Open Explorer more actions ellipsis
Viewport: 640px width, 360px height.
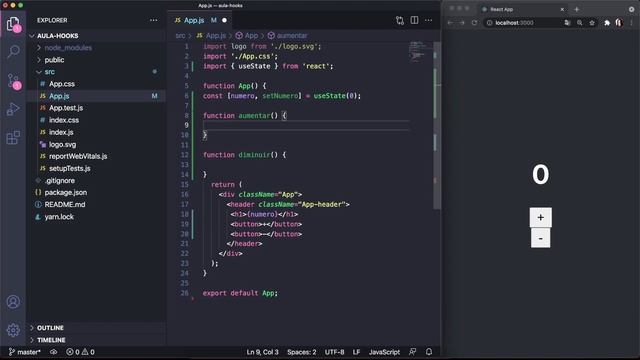point(153,20)
